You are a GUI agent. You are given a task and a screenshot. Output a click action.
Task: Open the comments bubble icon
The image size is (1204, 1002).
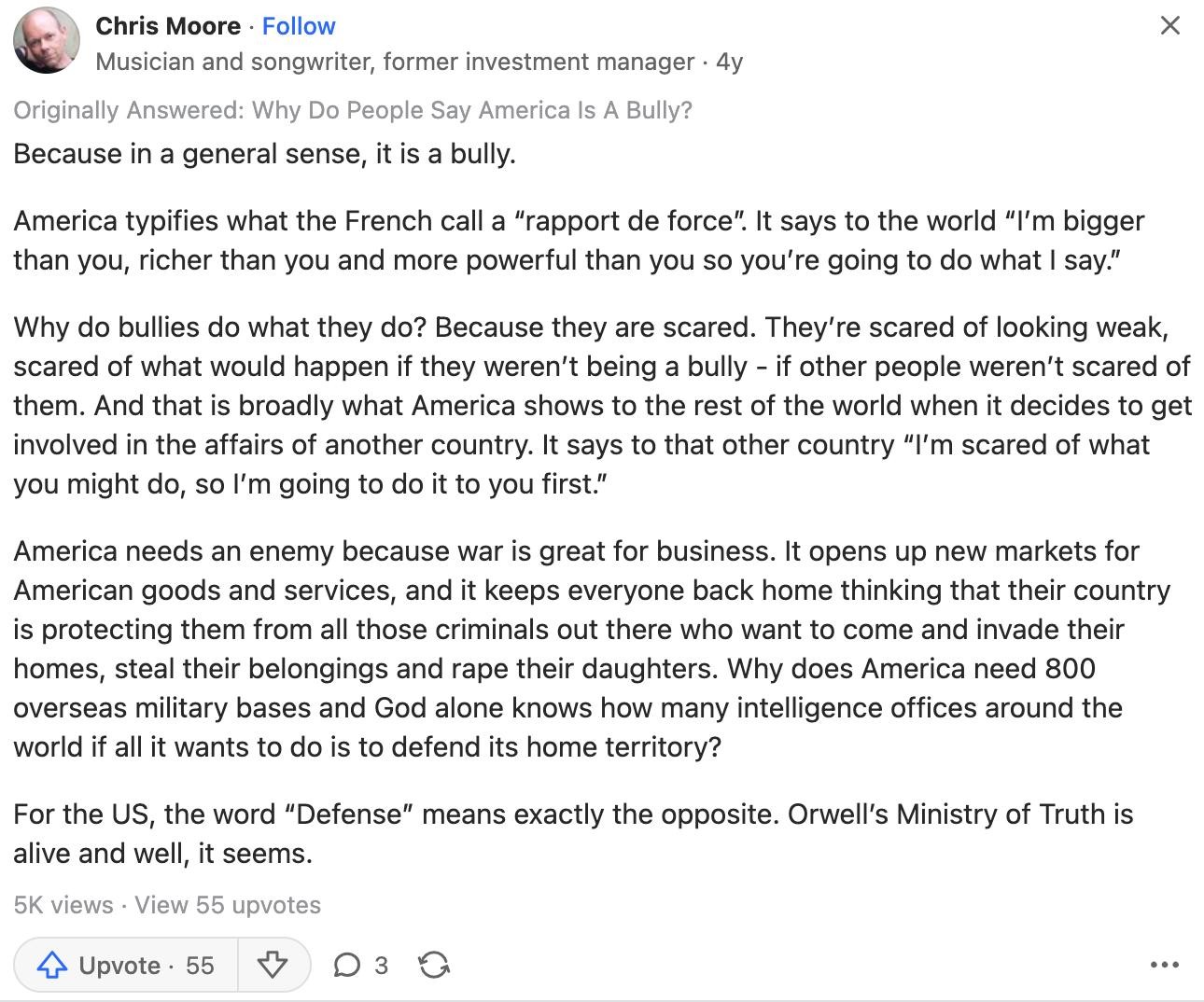[x=346, y=965]
